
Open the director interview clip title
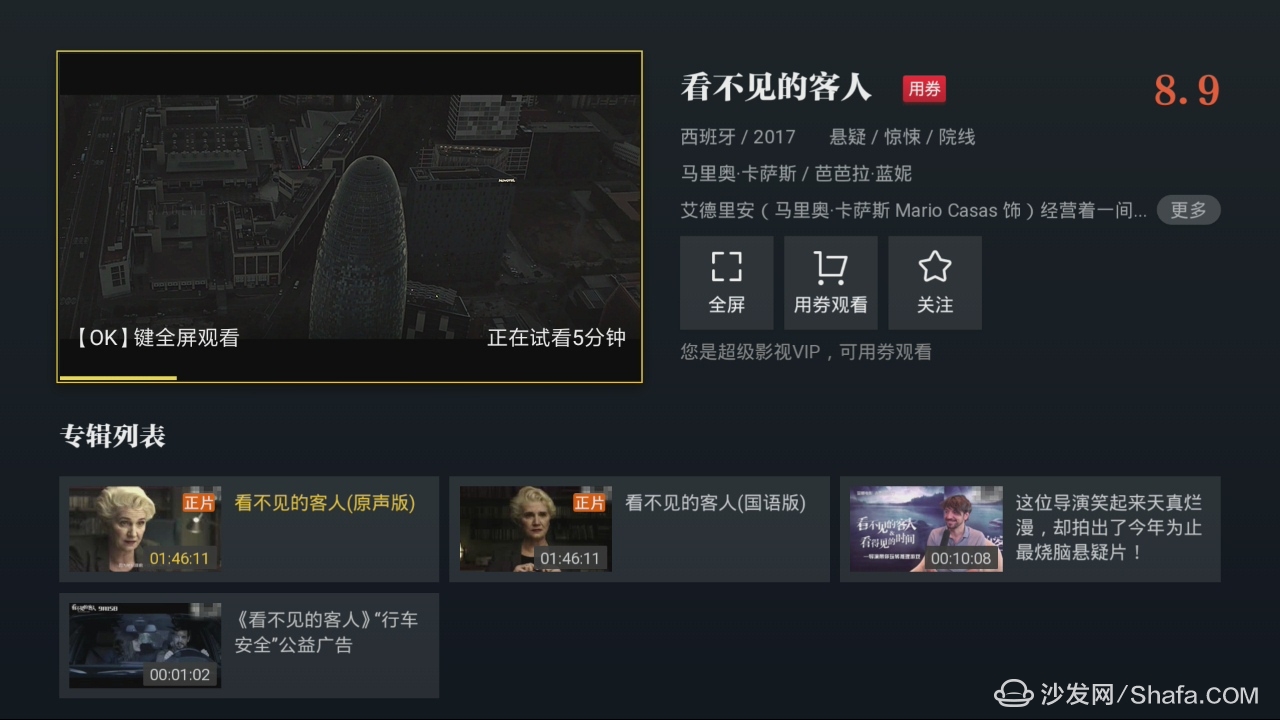[x=1109, y=527]
